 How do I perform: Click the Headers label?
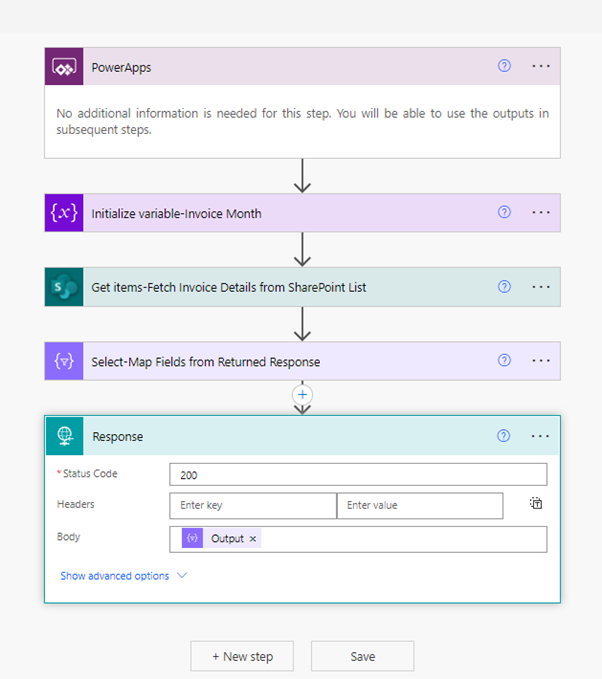[x=76, y=504]
